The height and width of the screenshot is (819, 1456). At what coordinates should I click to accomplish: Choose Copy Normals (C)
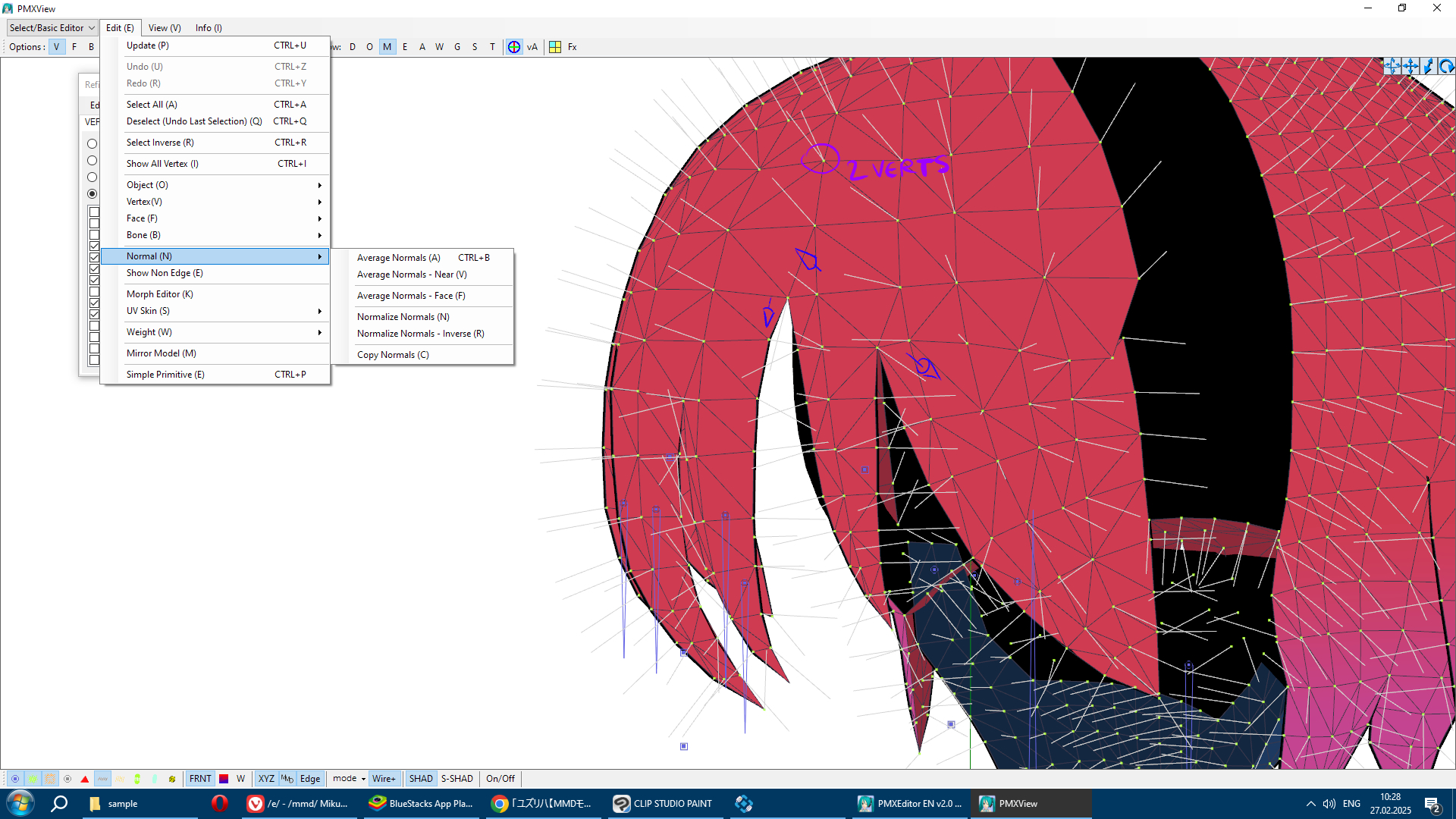(422, 355)
